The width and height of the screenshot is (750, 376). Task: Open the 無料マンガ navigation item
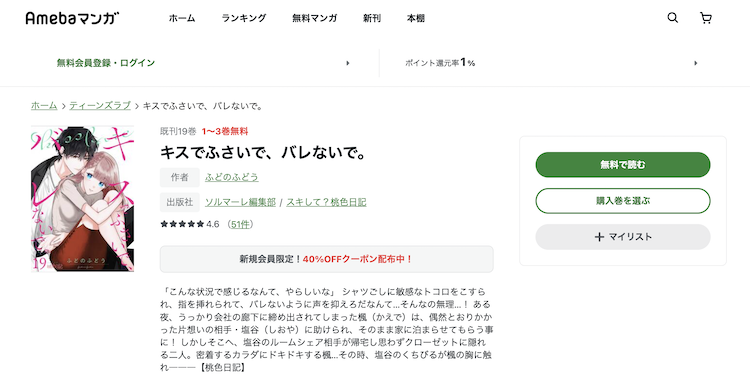314,18
